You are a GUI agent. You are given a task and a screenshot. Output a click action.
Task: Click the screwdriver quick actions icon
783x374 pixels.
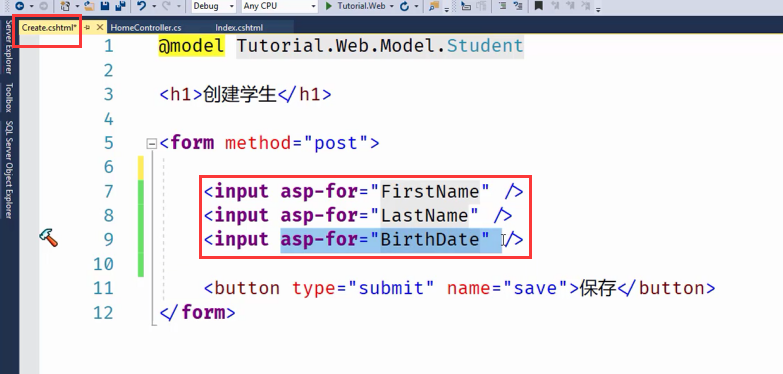48,238
